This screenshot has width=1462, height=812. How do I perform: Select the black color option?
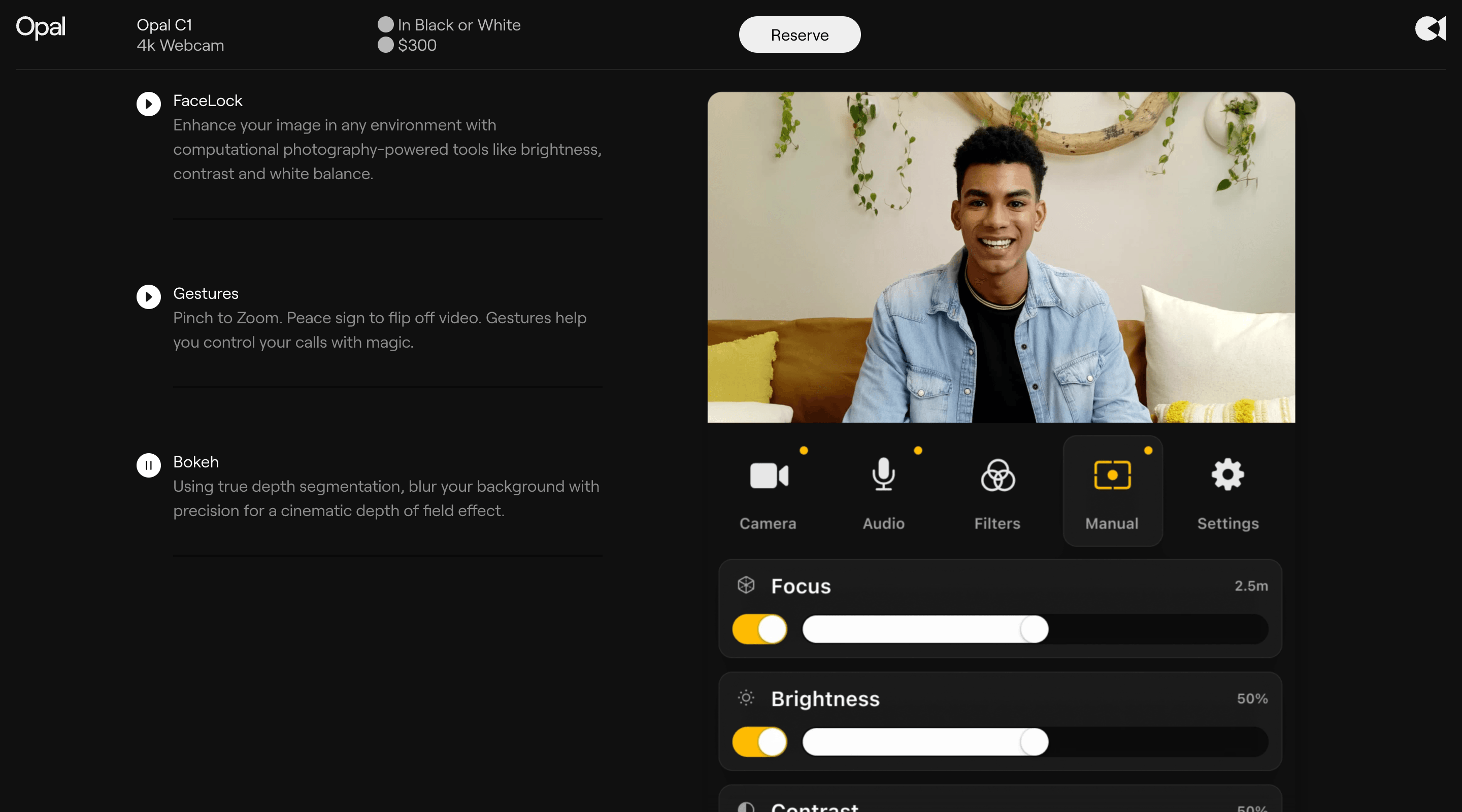(x=386, y=23)
